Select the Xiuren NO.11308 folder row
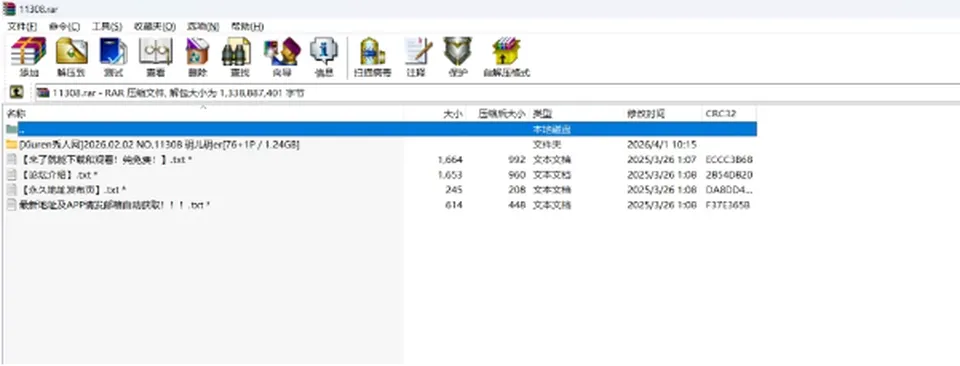This screenshot has width=960, height=366. [x=380, y=144]
